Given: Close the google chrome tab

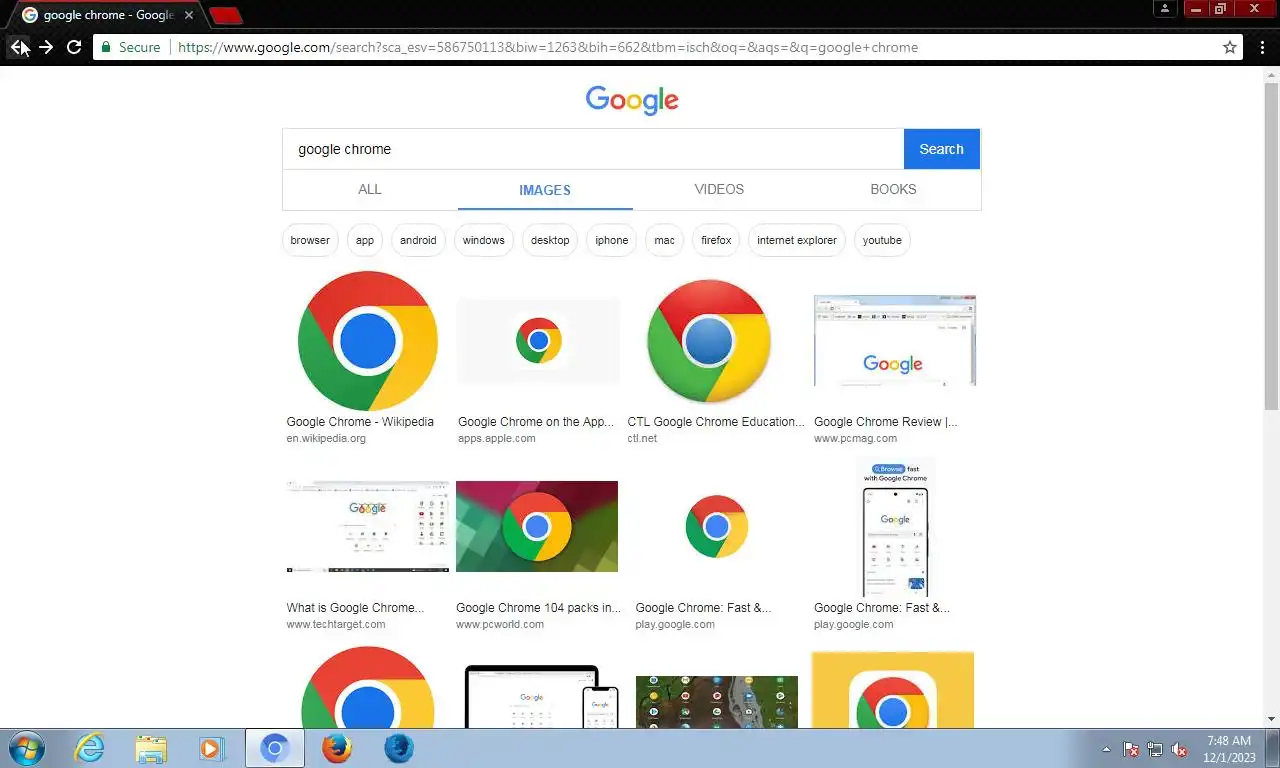Looking at the screenshot, I should tap(189, 15).
